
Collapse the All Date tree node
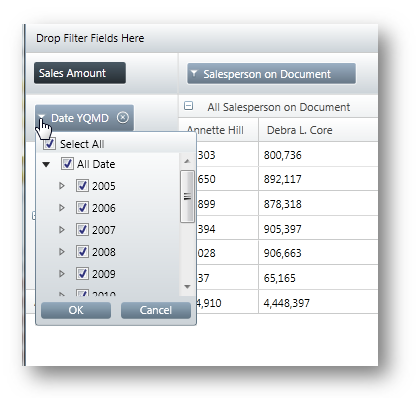pyautogui.click(x=46, y=164)
